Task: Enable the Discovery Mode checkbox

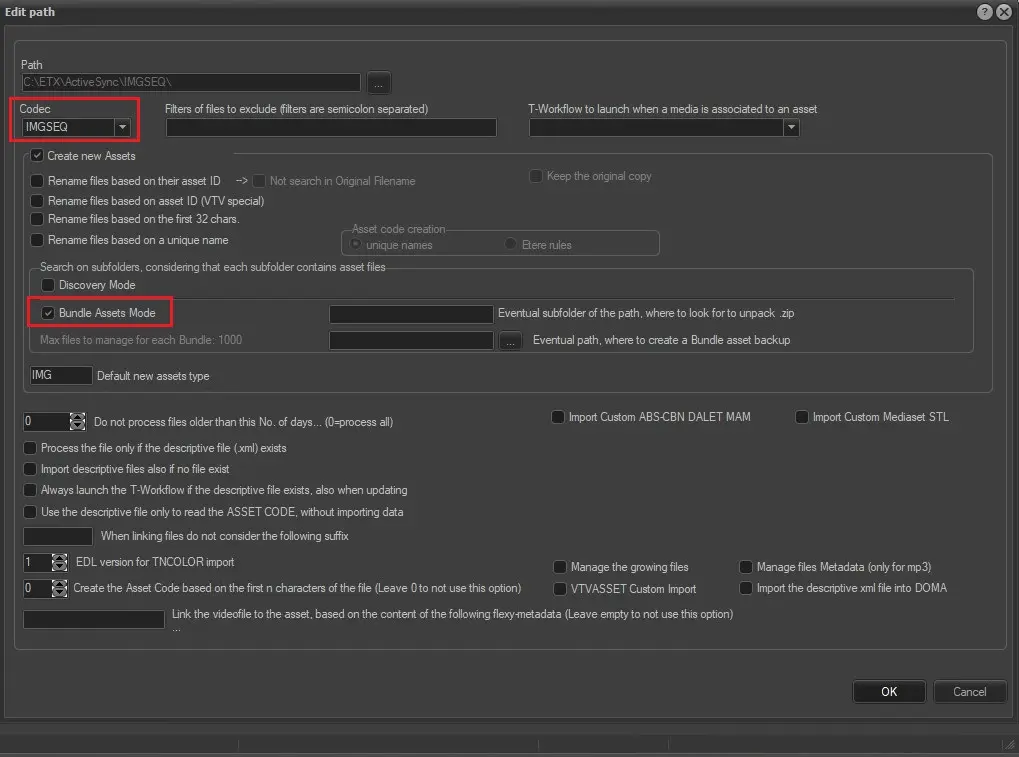Action: pyautogui.click(x=48, y=285)
